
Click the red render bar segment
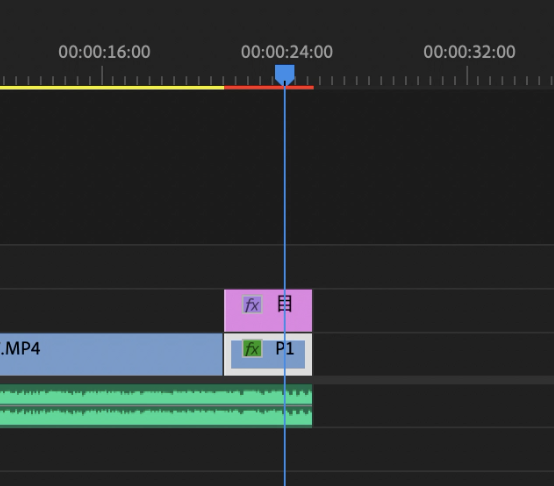(x=269, y=88)
